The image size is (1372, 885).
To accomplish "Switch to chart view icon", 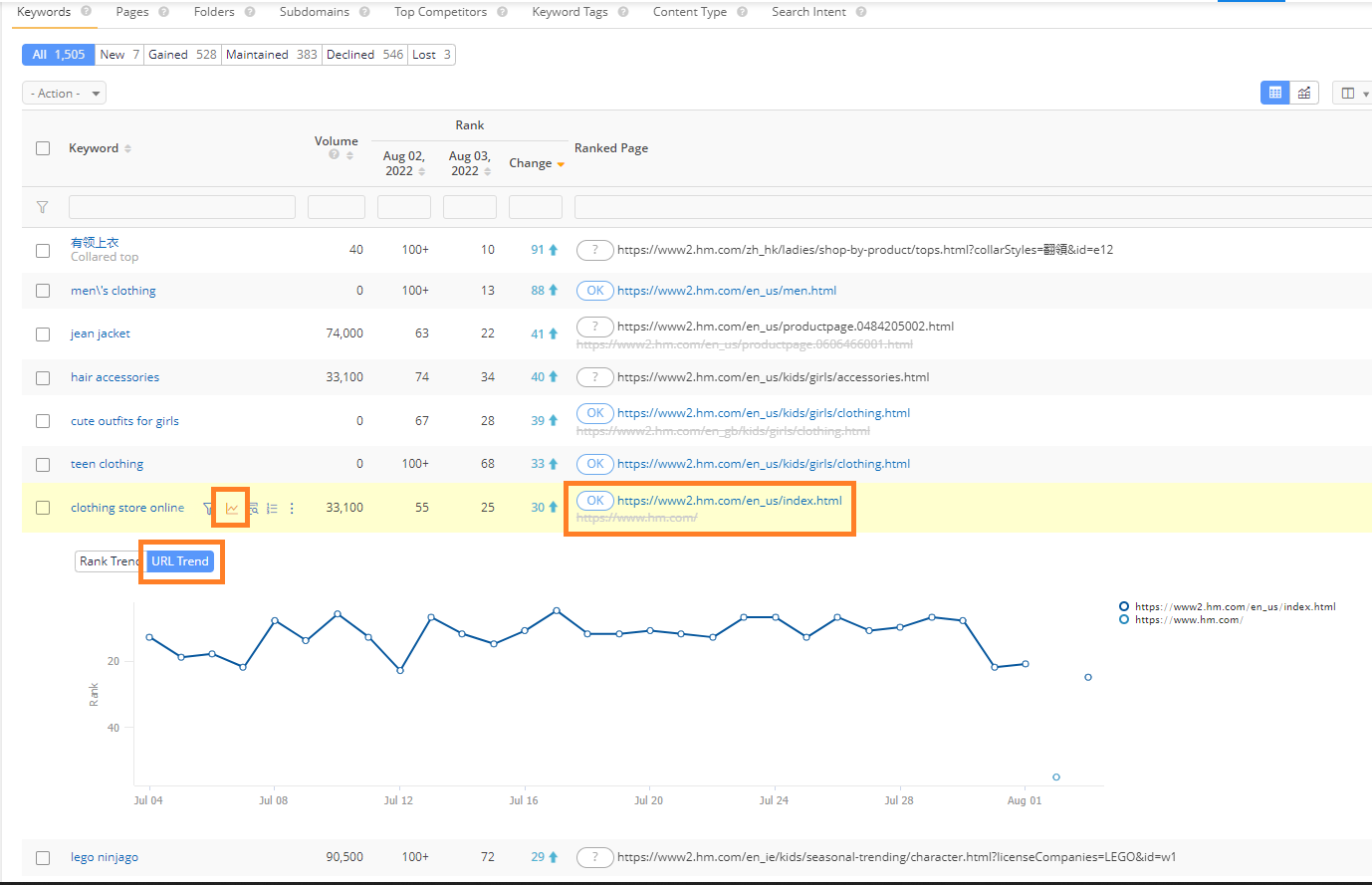I will click(1304, 93).
